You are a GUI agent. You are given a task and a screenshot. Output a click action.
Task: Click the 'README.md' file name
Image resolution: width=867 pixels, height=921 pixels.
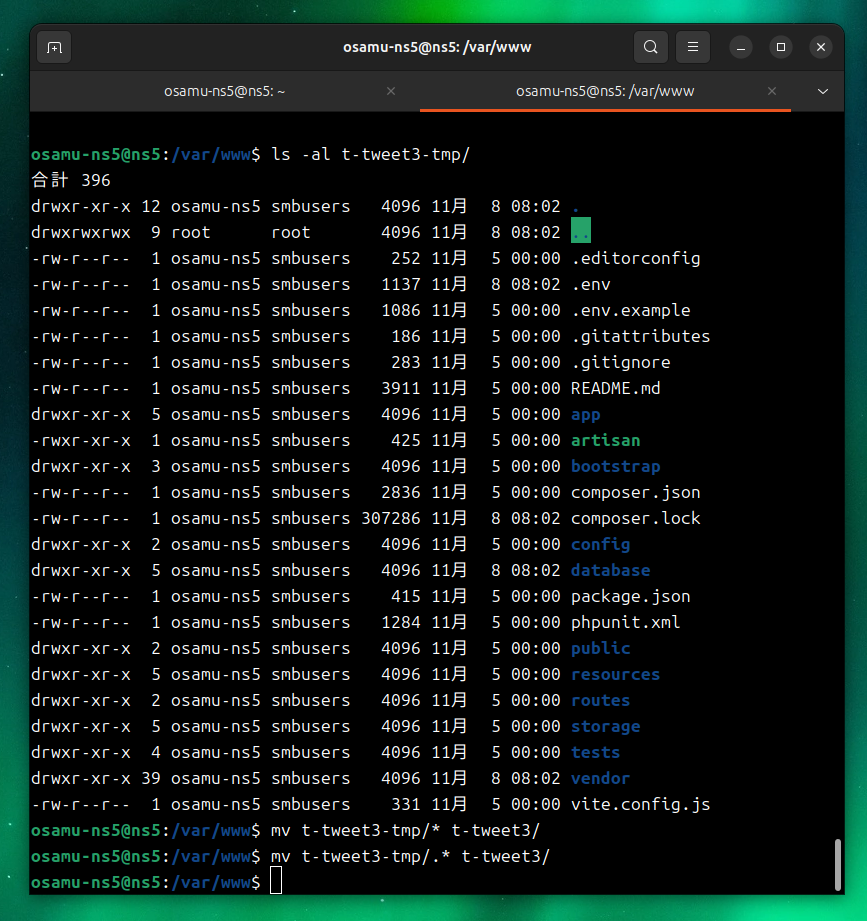615,388
